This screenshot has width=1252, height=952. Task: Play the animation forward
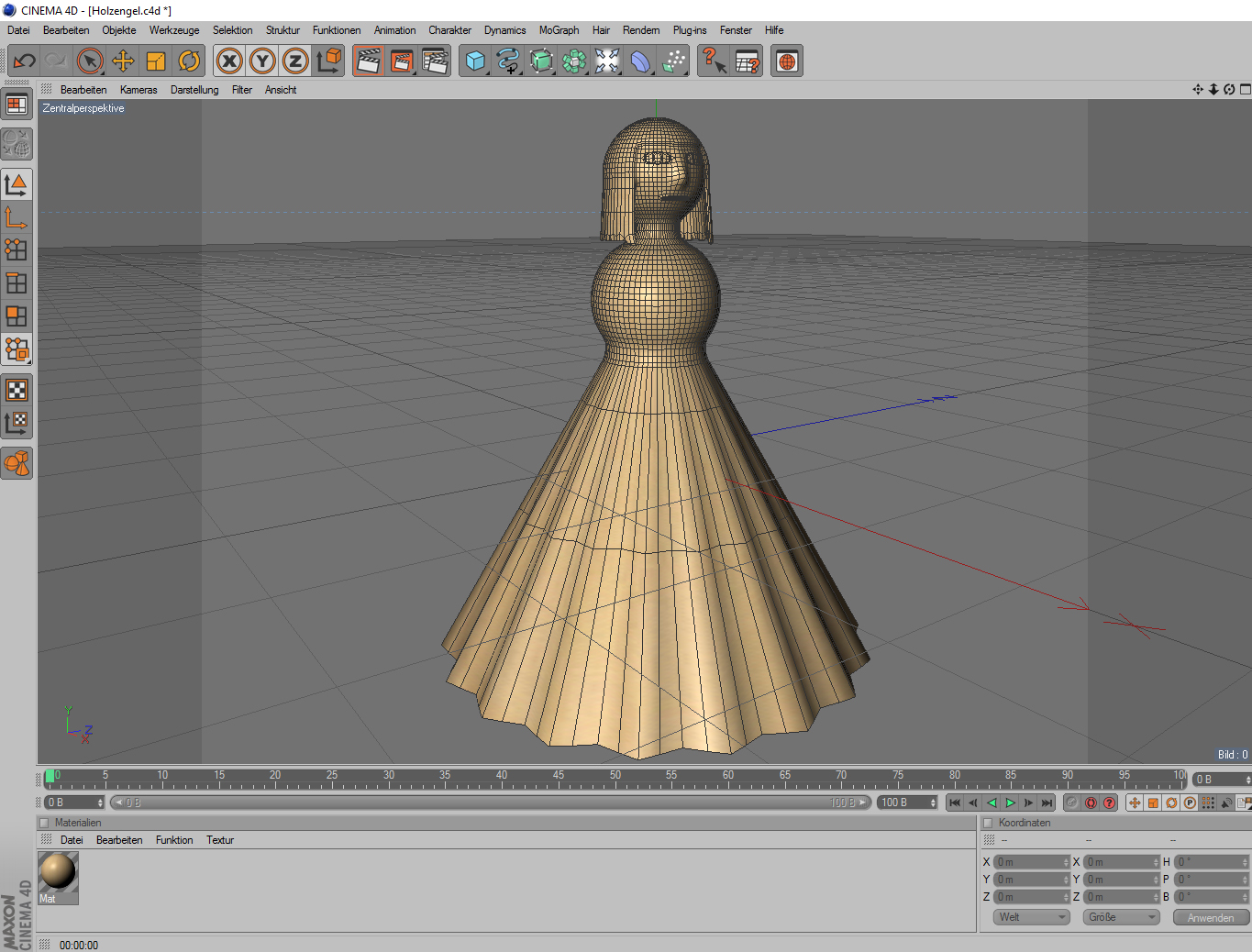pyautogui.click(x=1010, y=803)
